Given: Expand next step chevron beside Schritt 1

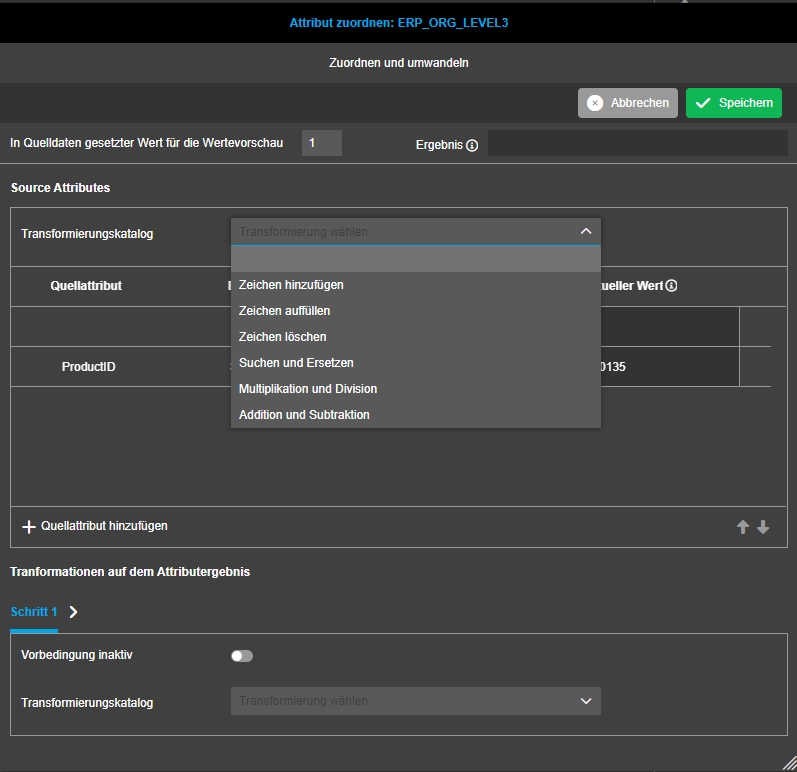Looking at the screenshot, I should tap(73, 612).
